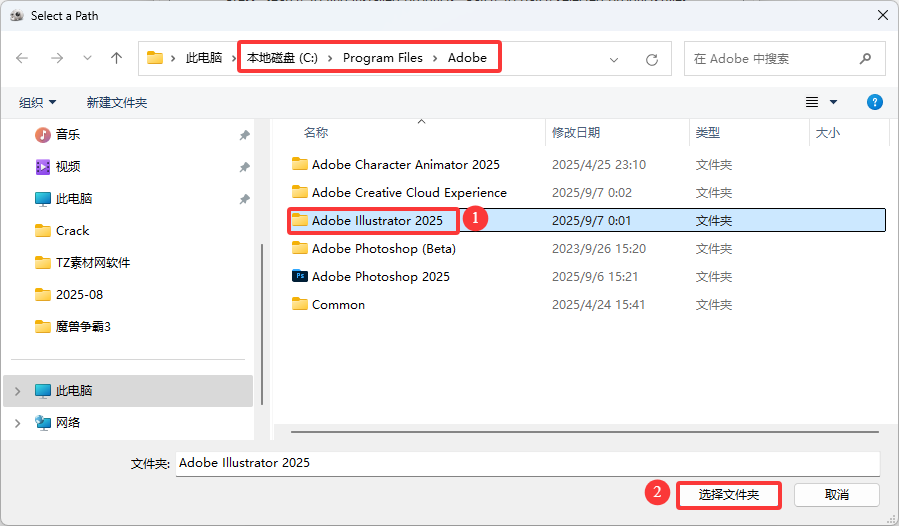Open pinned 此电脑 in quick access
The height and width of the screenshot is (526, 899).
(74, 199)
